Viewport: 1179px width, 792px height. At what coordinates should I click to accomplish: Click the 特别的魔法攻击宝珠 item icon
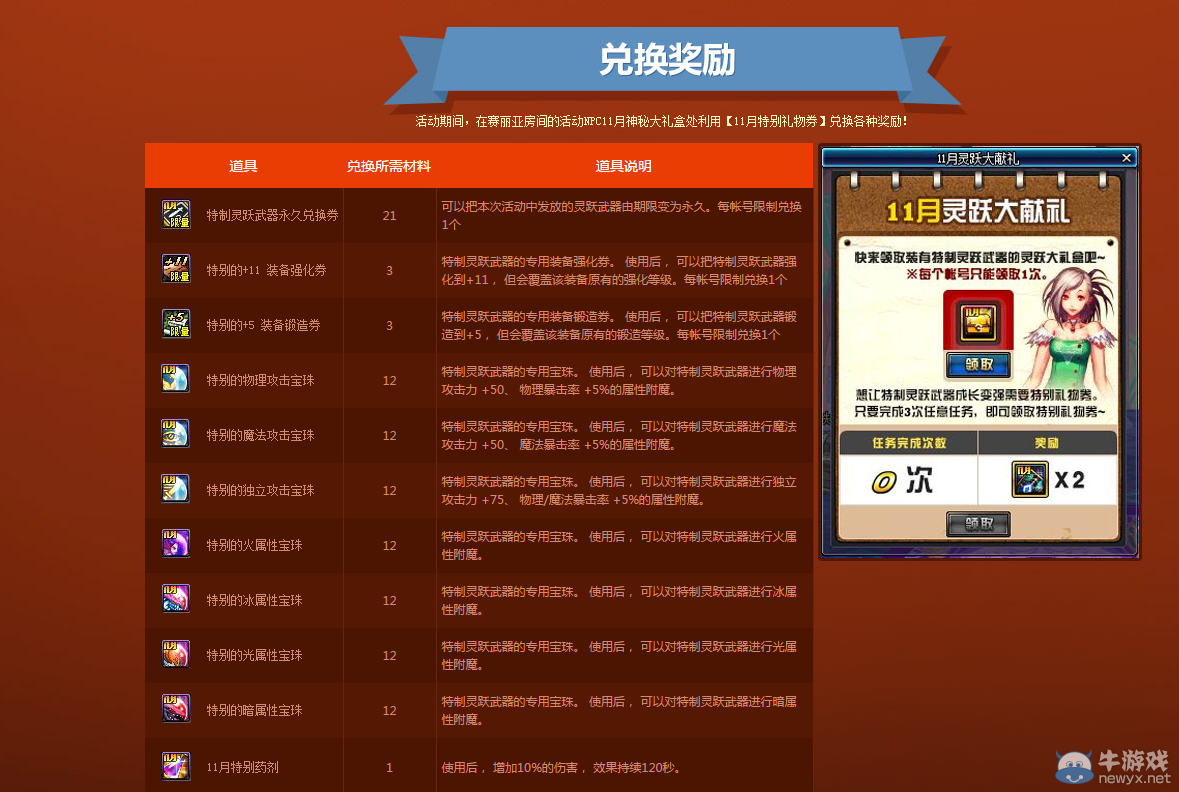(175, 434)
